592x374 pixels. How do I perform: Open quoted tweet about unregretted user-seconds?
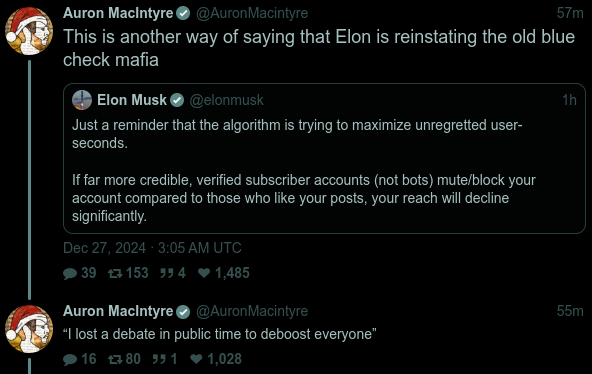click(324, 159)
